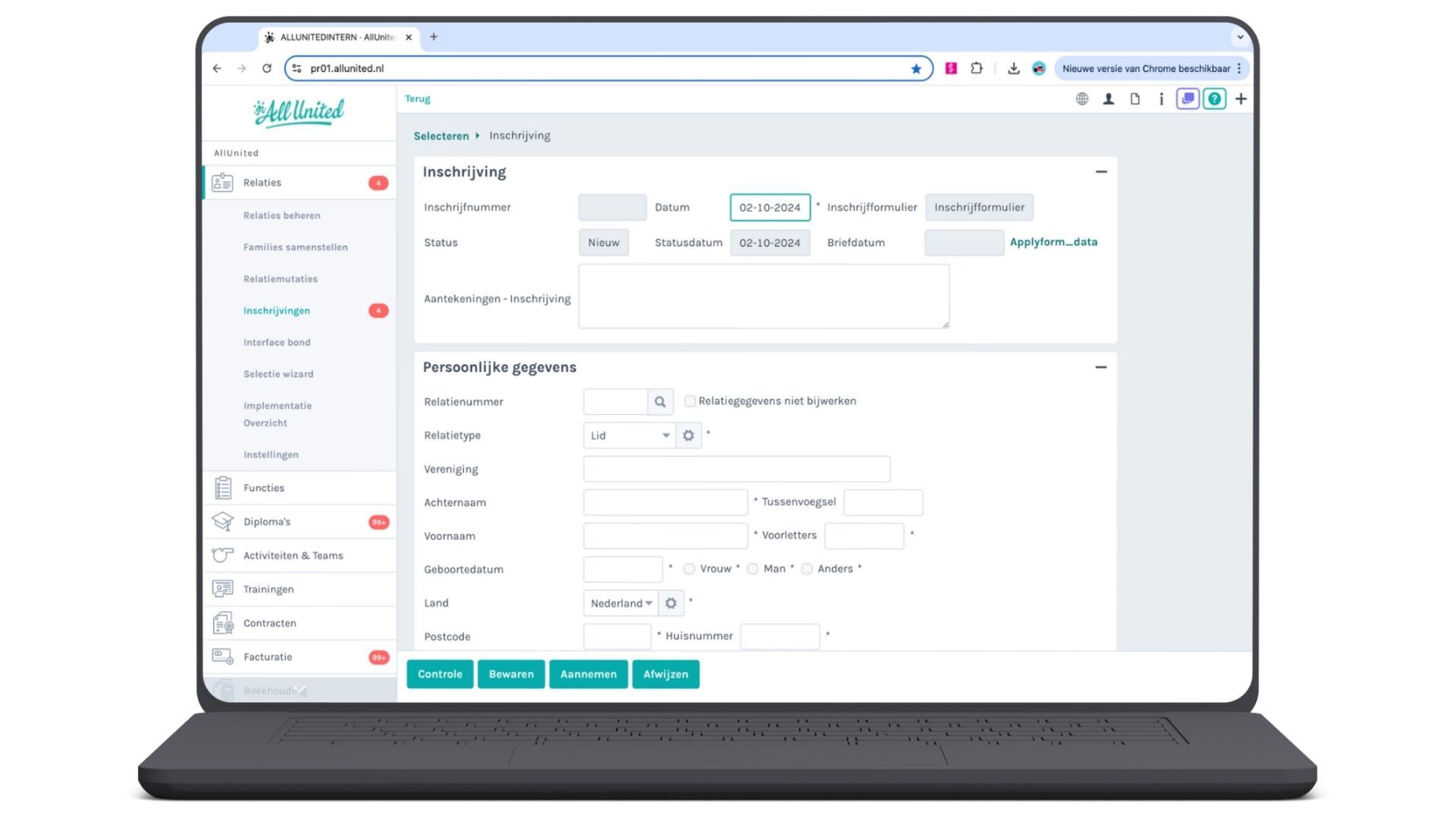The width and height of the screenshot is (1456, 819).
Task: Open the Trainingen sidebar icon
Action: coord(221,589)
